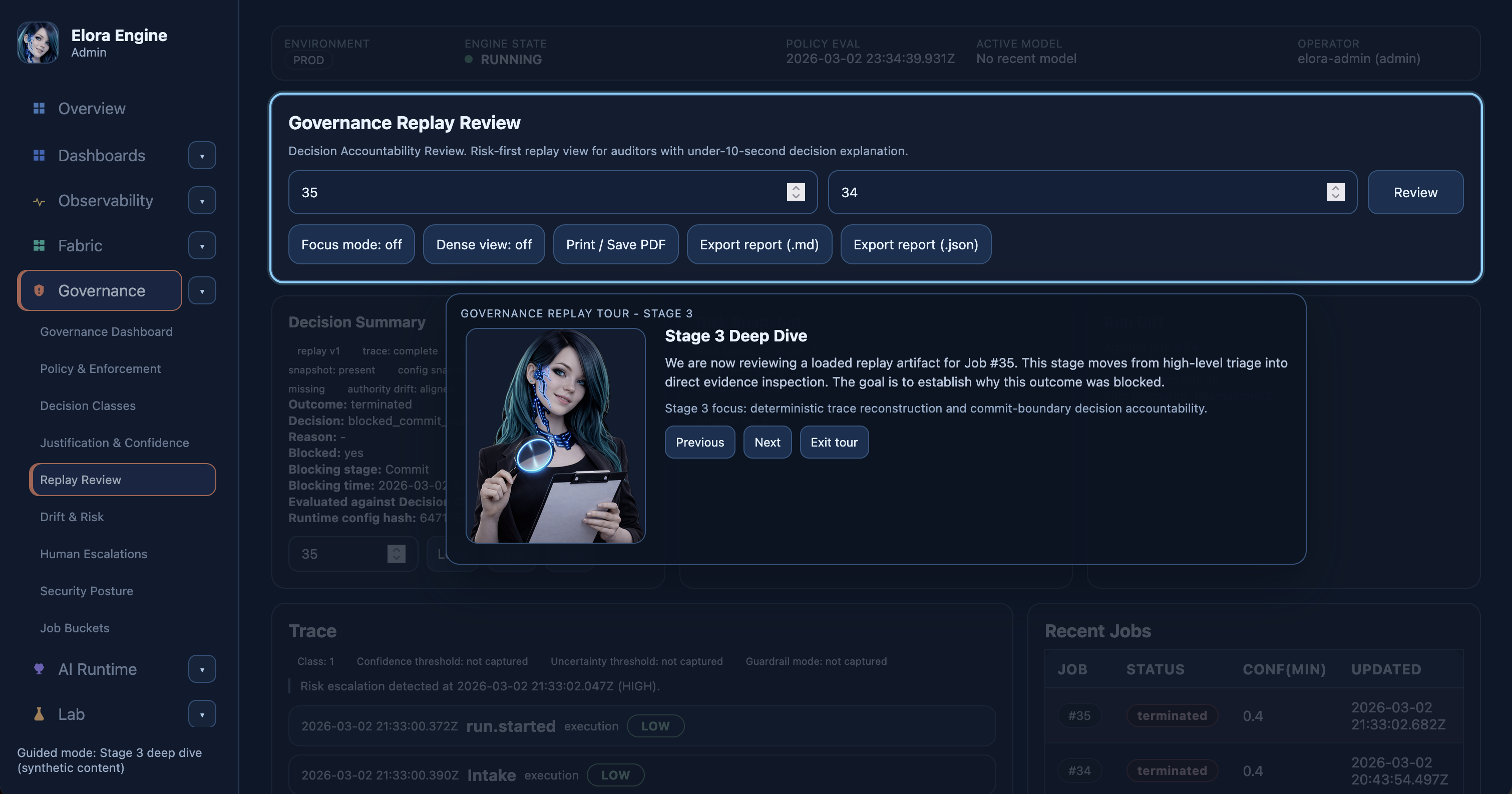
Task: Select Governance Dashboard in the sidebar
Action: [x=106, y=331]
